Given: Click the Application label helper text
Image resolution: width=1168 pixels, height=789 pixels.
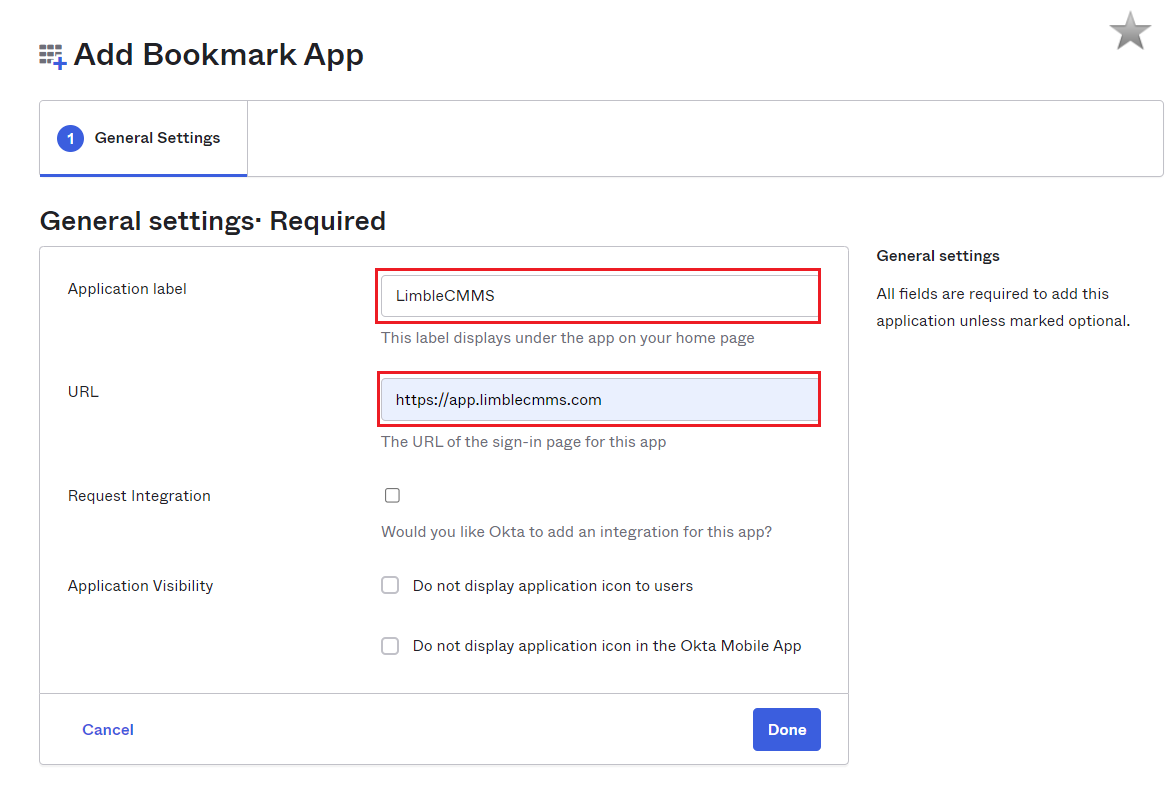Looking at the screenshot, I should [568, 338].
